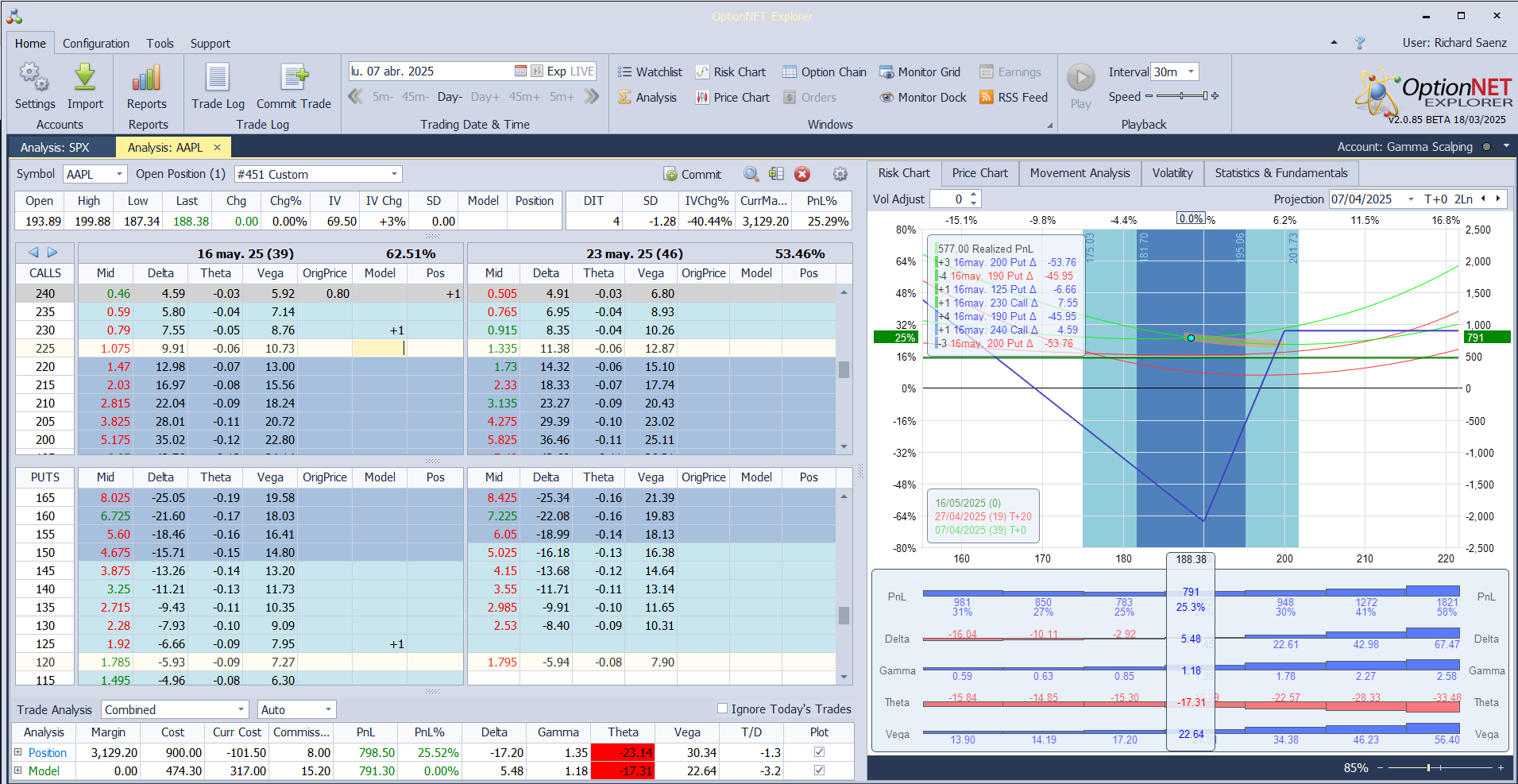This screenshot has width=1518, height=784.
Task: Open the position settings gear icon
Action: click(840, 174)
